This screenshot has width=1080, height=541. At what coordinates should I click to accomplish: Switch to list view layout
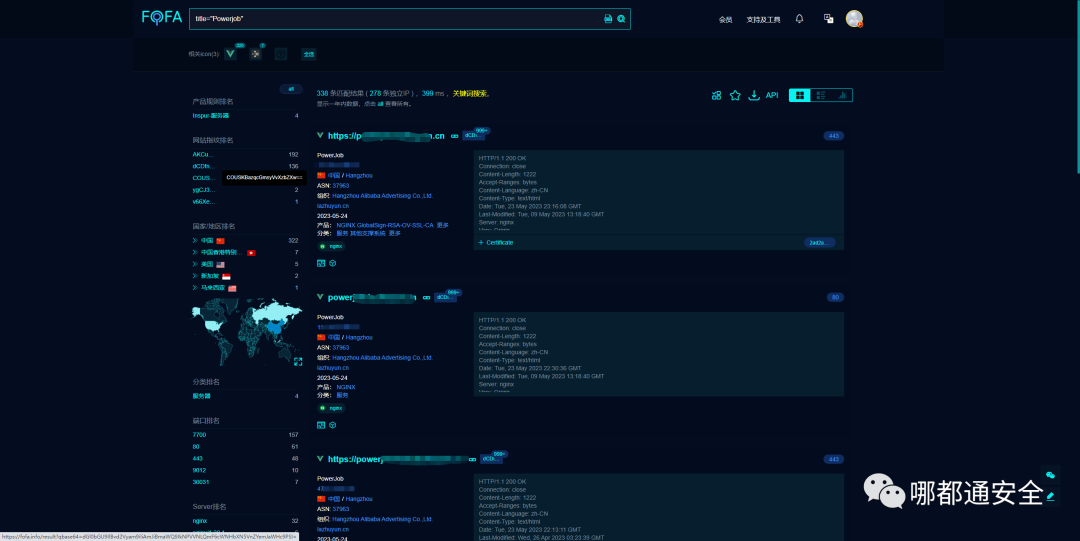[x=821, y=95]
